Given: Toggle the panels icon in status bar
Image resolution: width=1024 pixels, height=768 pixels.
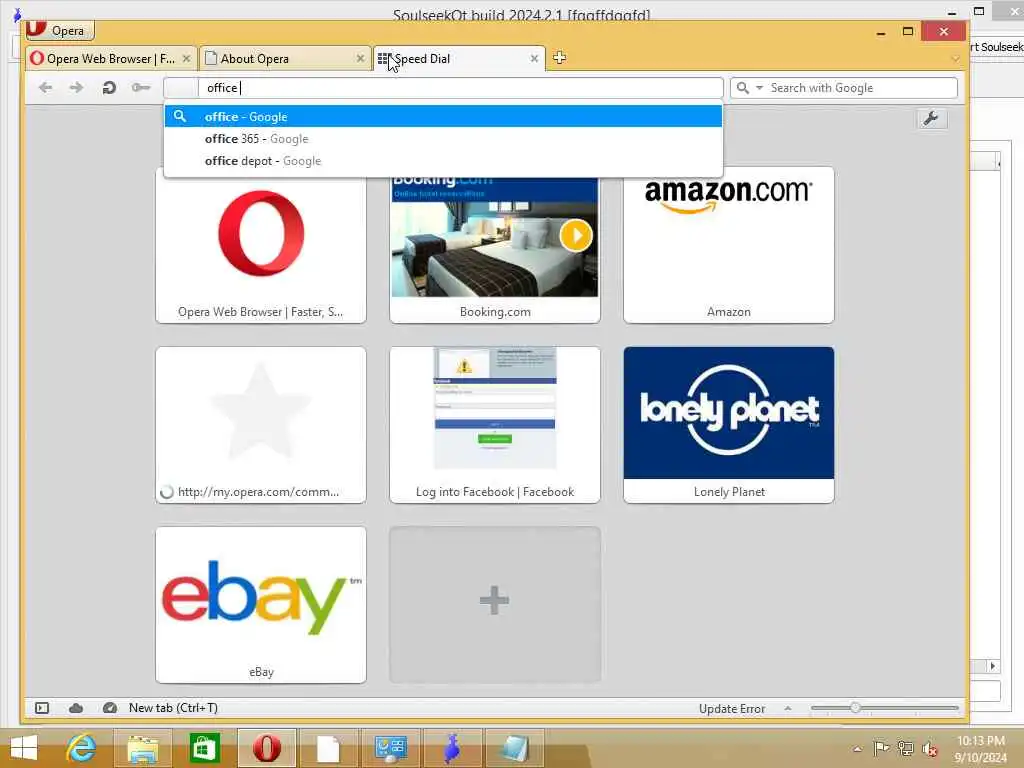Looking at the screenshot, I should pos(42,708).
